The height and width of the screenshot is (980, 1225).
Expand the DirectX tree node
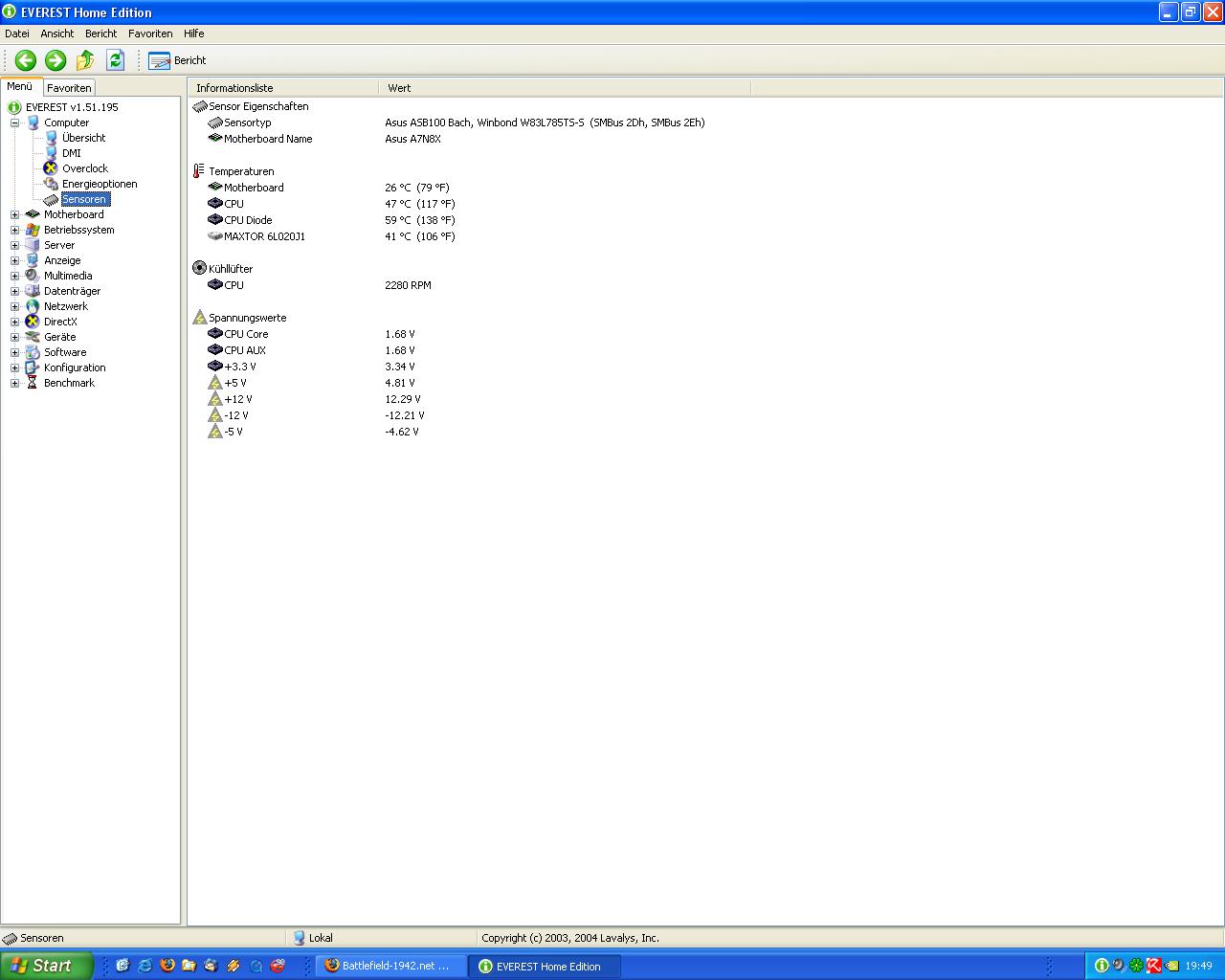[x=14, y=322]
